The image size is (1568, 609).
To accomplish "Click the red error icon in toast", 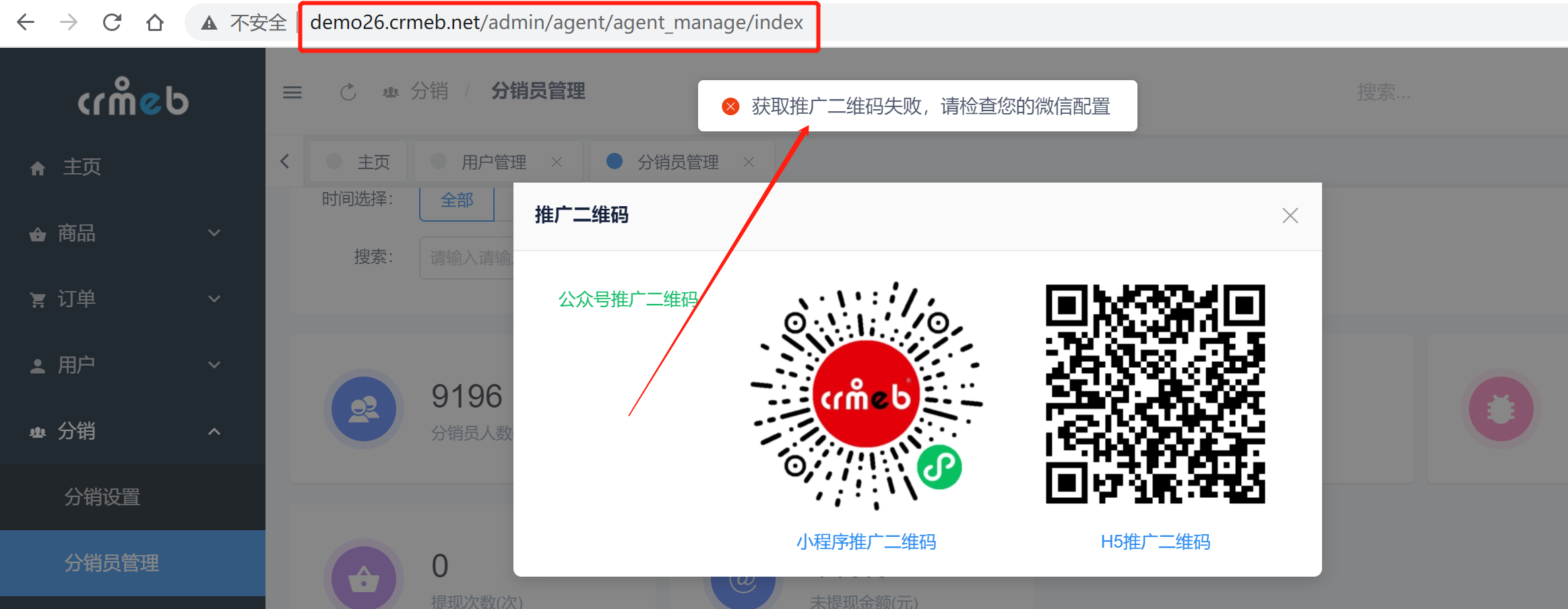I will [x=730, y=106].
